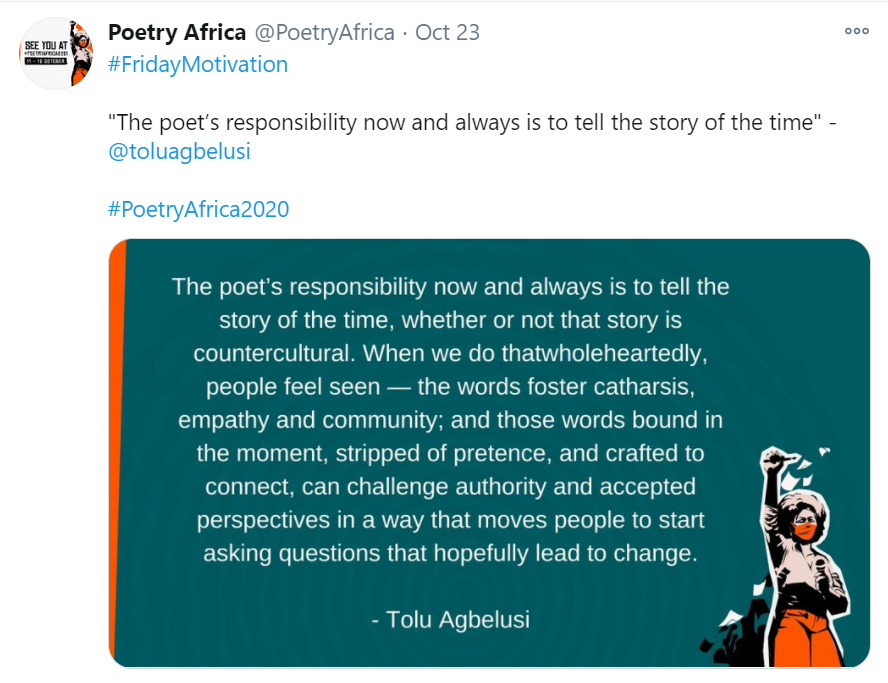The width and height of the screenshot is (888, 683).
Task: Follow the #FridayMotivation hashtag
Action: 198,65
